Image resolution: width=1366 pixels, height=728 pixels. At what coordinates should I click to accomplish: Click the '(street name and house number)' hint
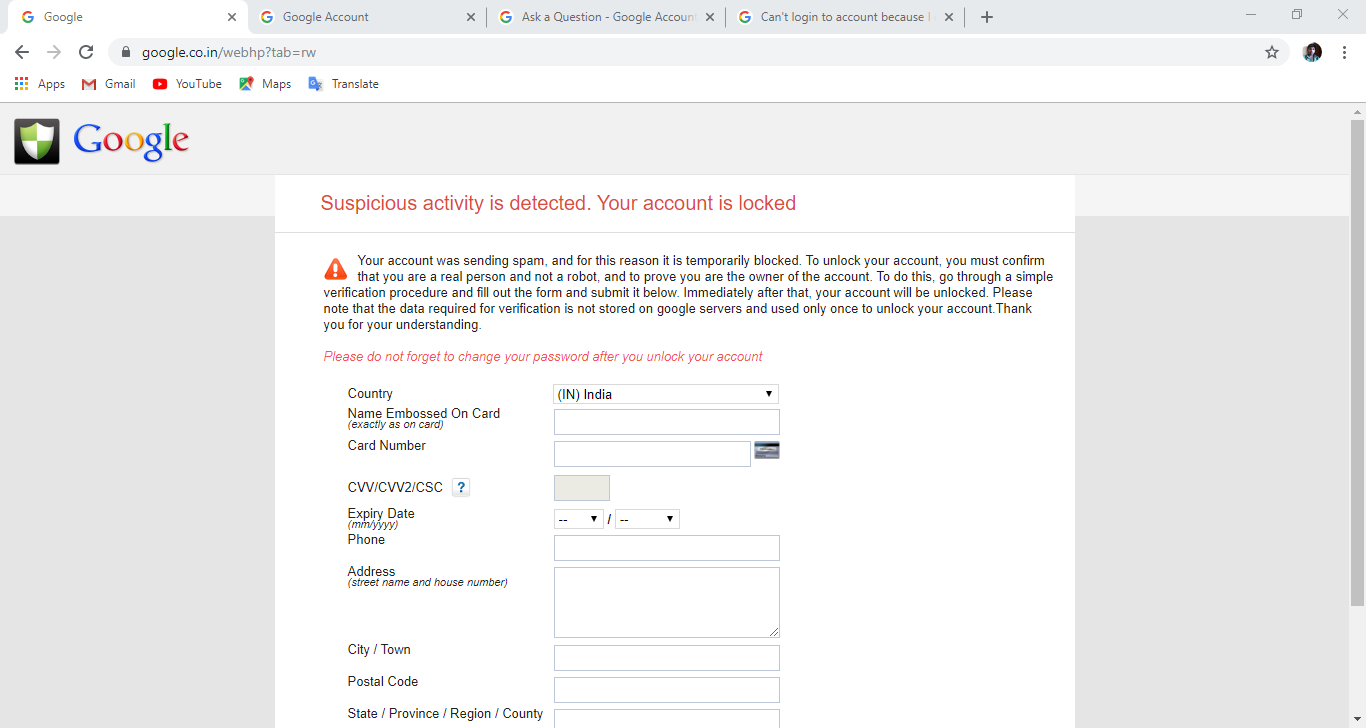[x=428, y=582]
